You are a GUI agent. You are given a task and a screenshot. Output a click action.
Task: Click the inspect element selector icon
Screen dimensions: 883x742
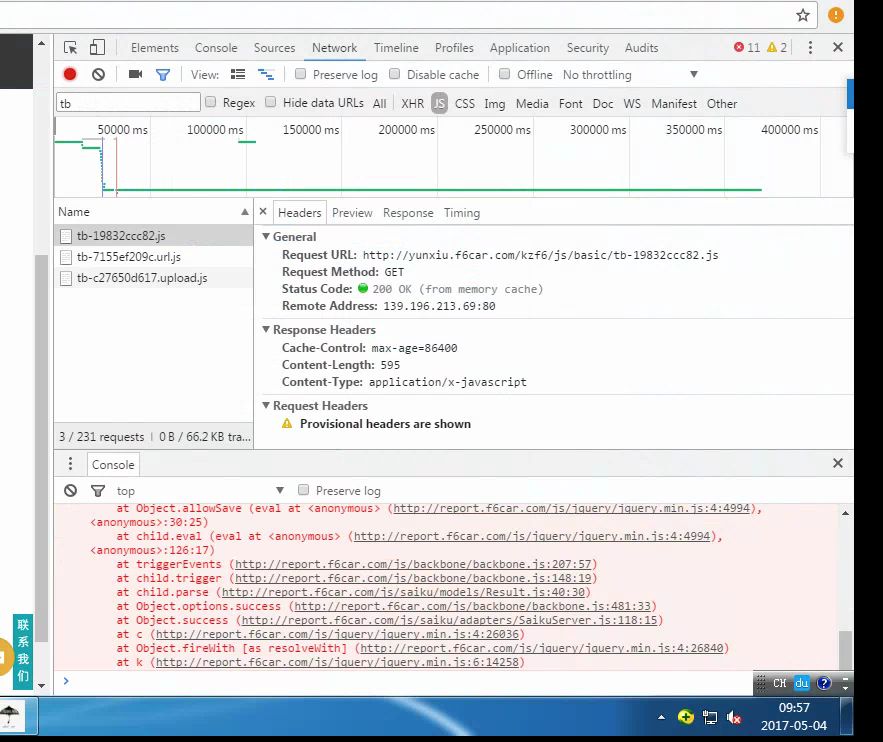[70, 48]
